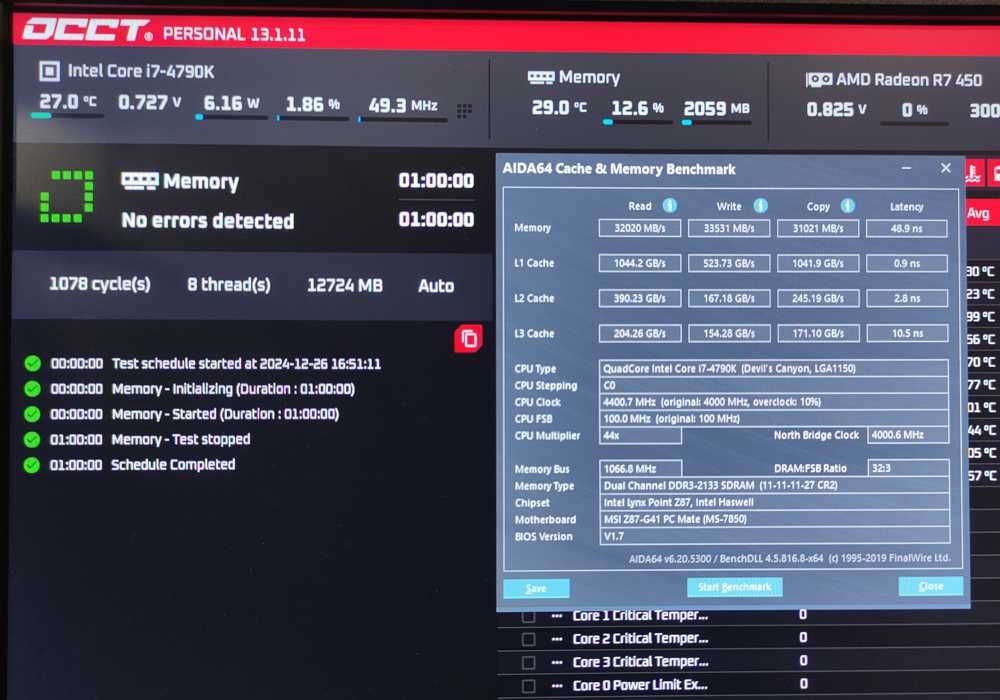Screen dimensions: 1000x700
Task: Minimize the AIDA64 benchmark window
Action: tap(906, 168)
